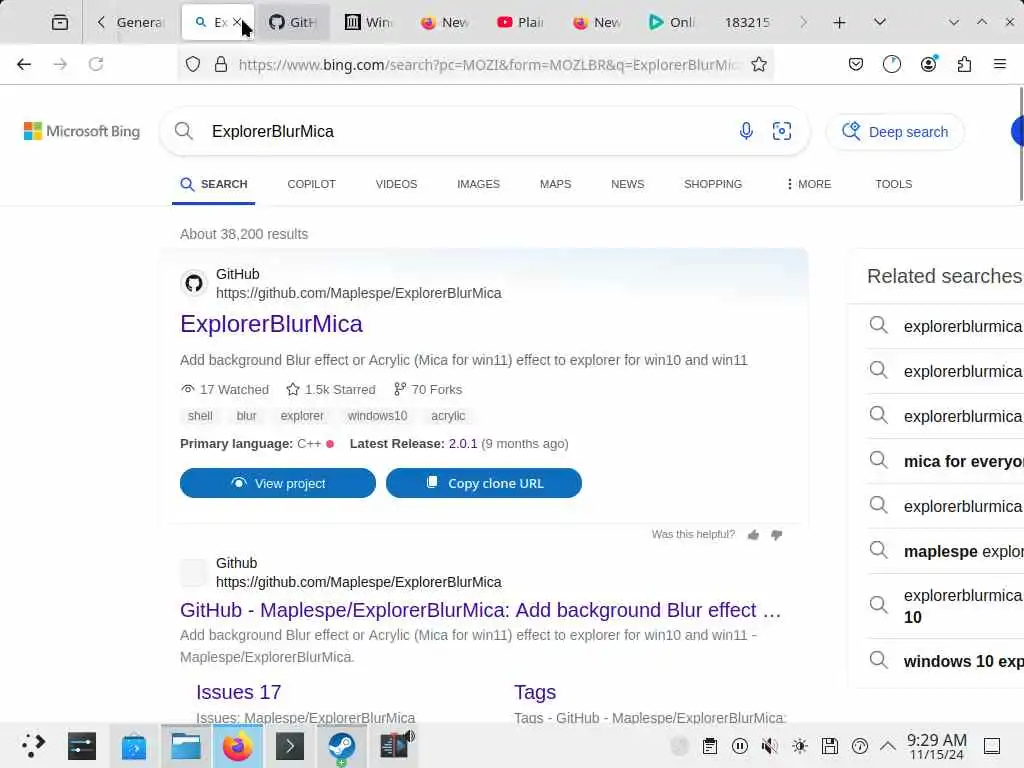Open the Tags sublink
The image size is (1024, 768).
click(x=535, y=692)
